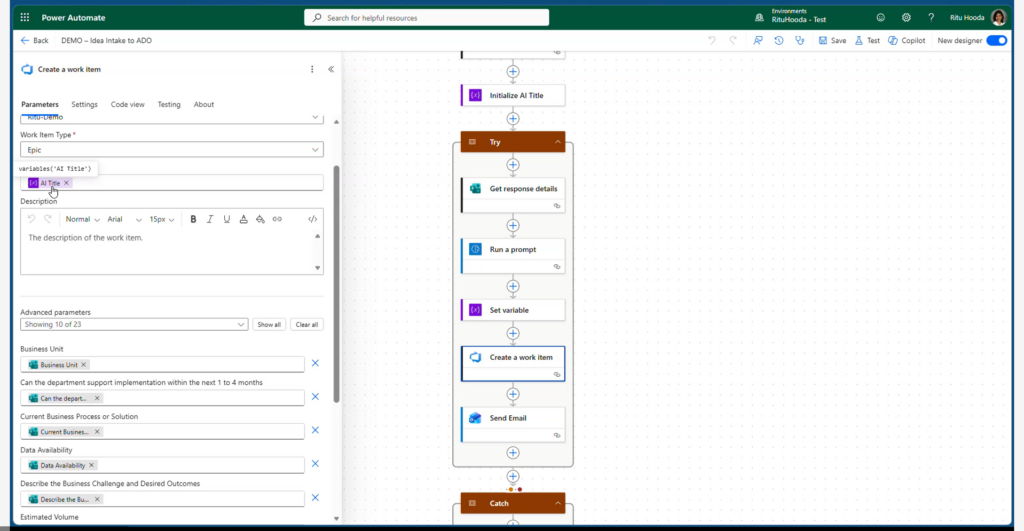The height and width of the screenshot is (531, 1024).
Task: Save the flow
Action: (x=832, y=41)
